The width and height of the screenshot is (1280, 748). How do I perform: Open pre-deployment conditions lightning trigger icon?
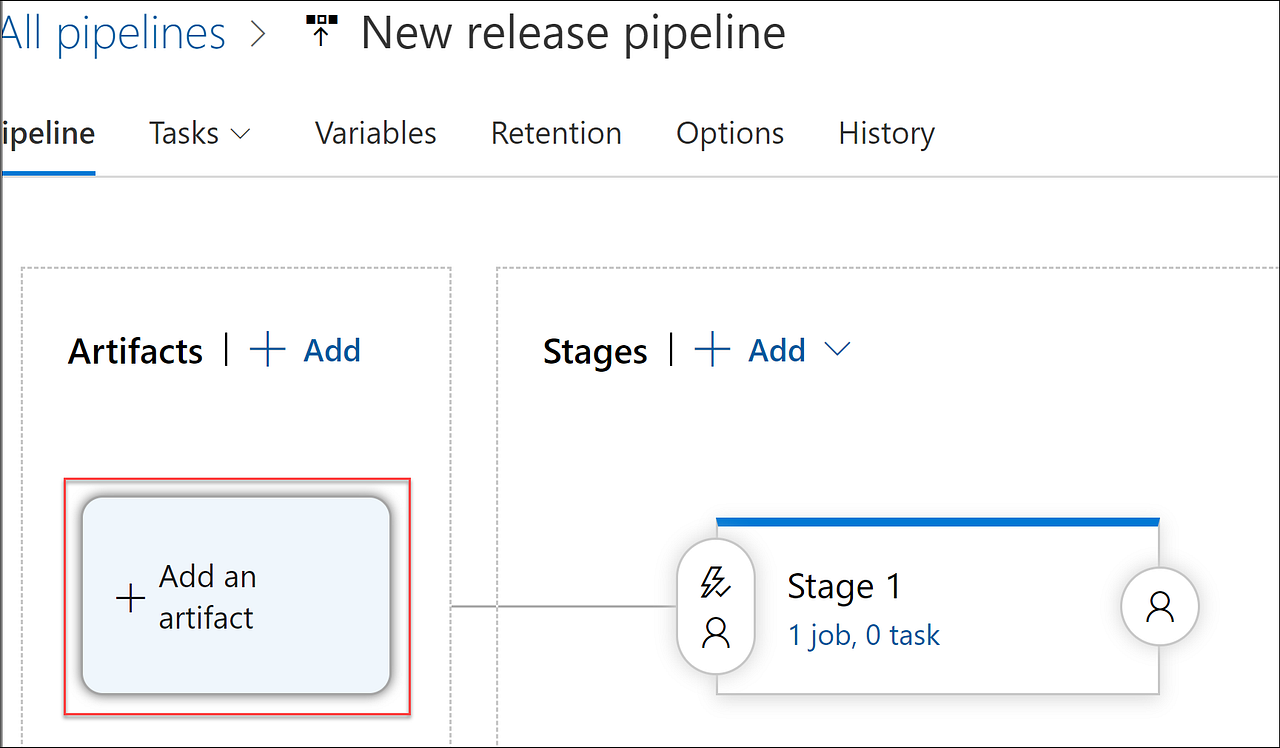click(715, 581)
